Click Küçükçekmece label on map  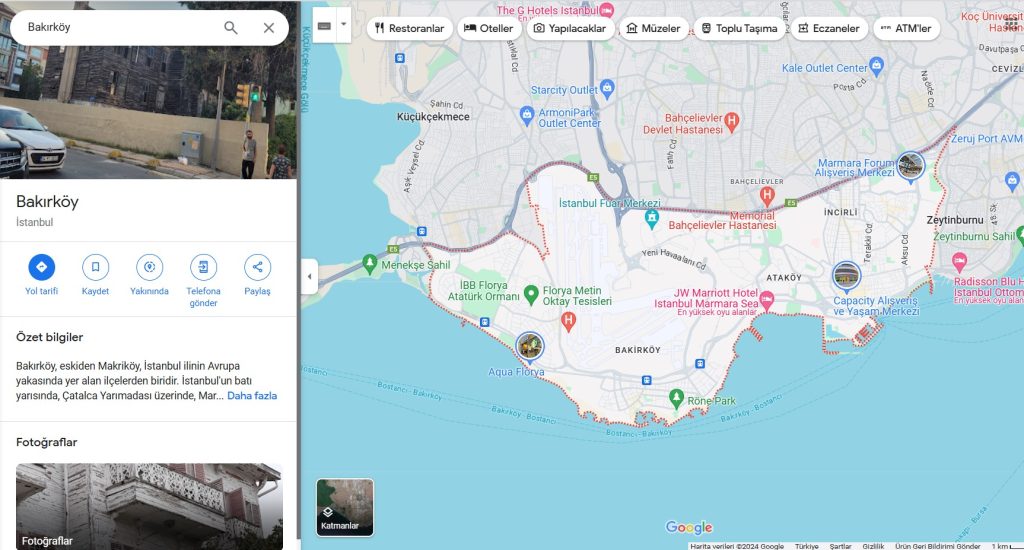pos(433,117)
